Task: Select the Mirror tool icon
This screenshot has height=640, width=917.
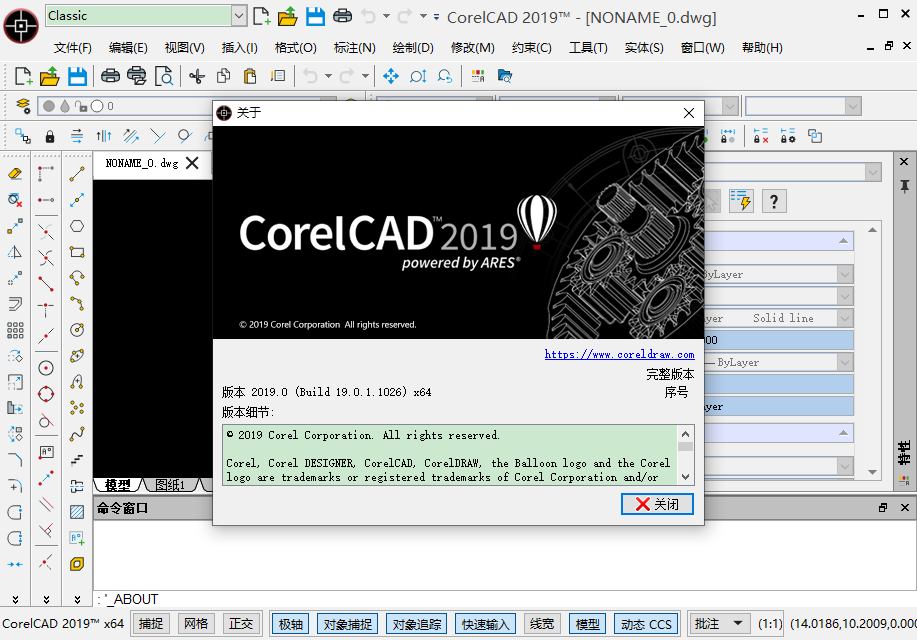Action: (x=15, y=252)
